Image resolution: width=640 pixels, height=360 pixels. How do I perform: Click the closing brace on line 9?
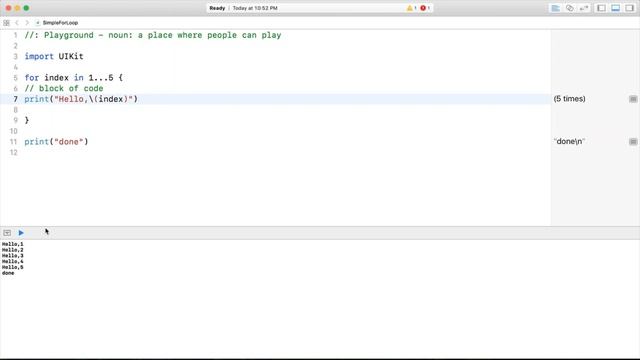(27, 120)
